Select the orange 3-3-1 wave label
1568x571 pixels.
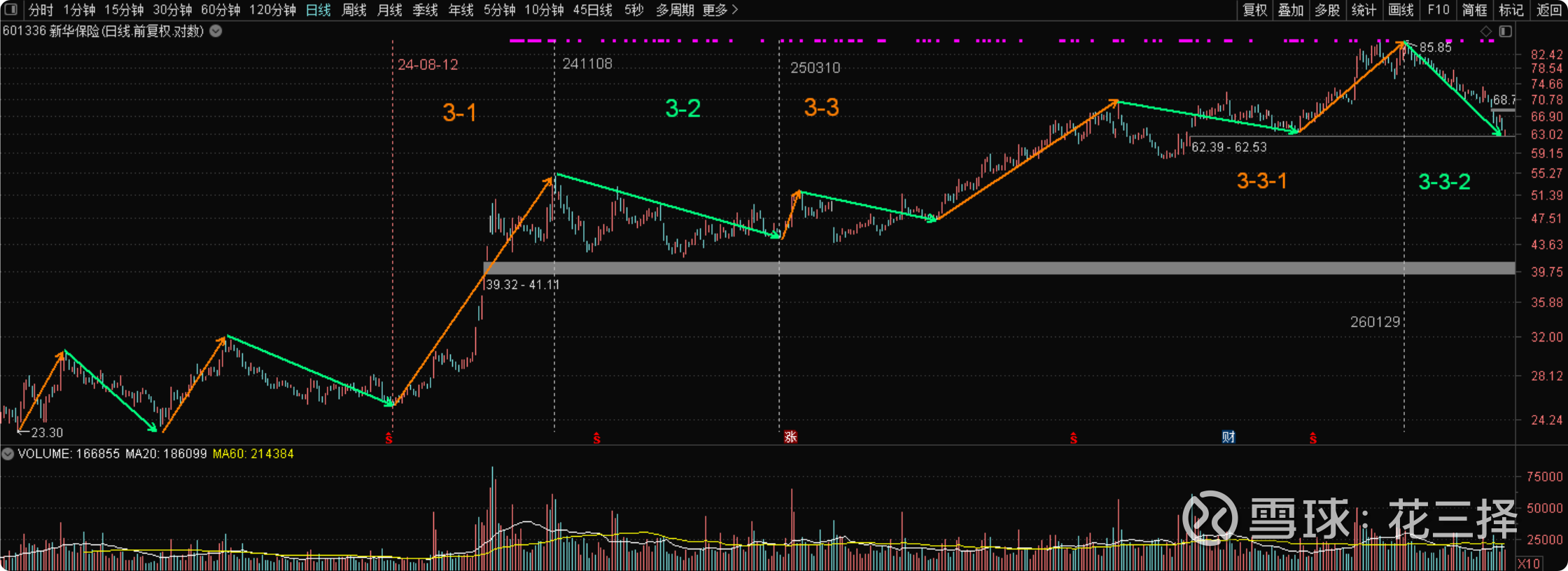pyautogui.click(x=1261, y=181)
